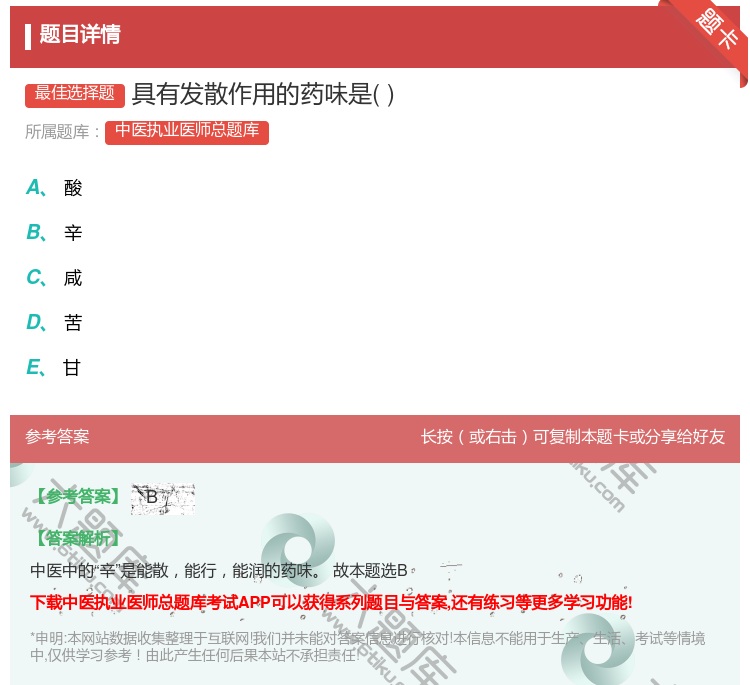The image size is (750, 685).
Task: Click the explanation sentence ending 故本题选B
Action: (219, 571)
